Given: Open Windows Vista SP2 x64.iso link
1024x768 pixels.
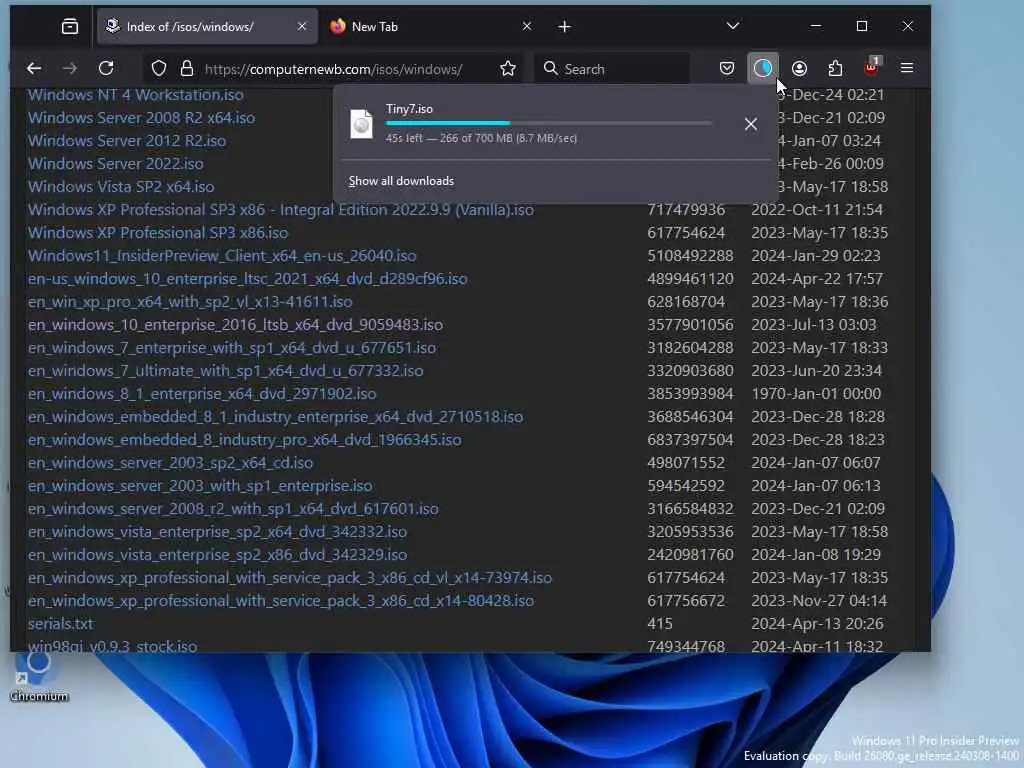Looking at the screenshot, I should pos(121,187).
